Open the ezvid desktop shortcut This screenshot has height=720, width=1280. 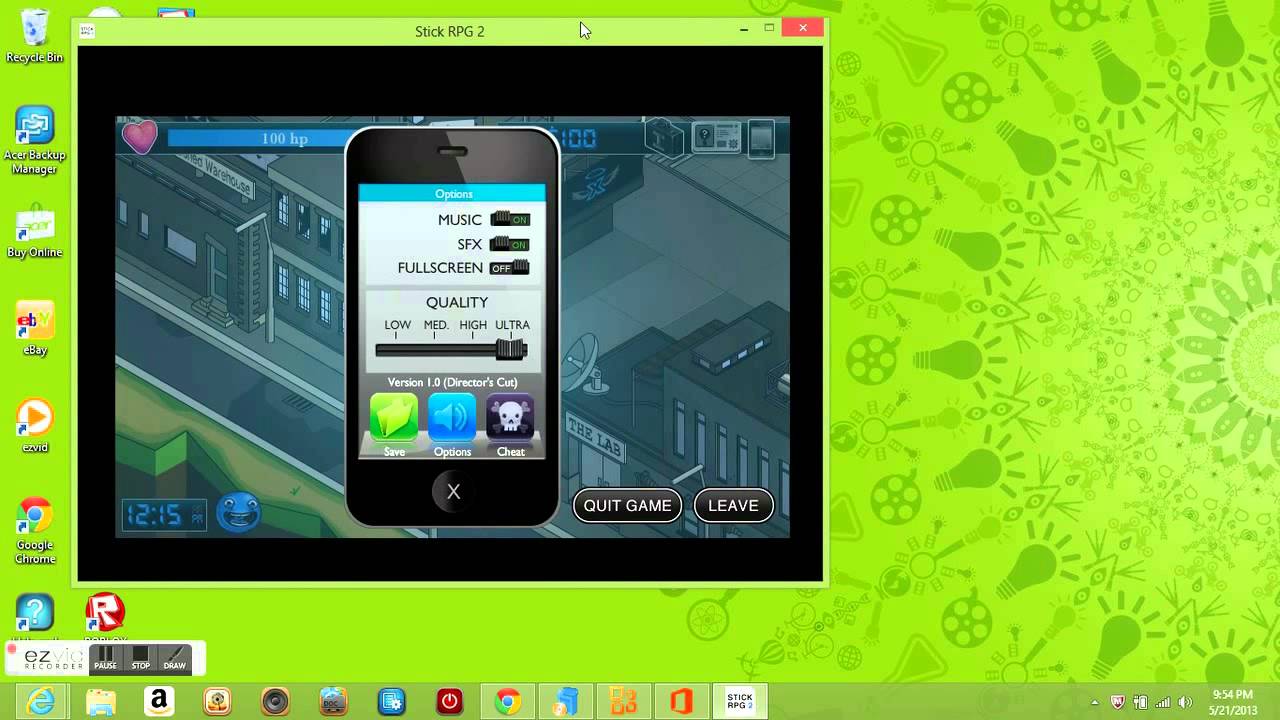tap(35, 427)
